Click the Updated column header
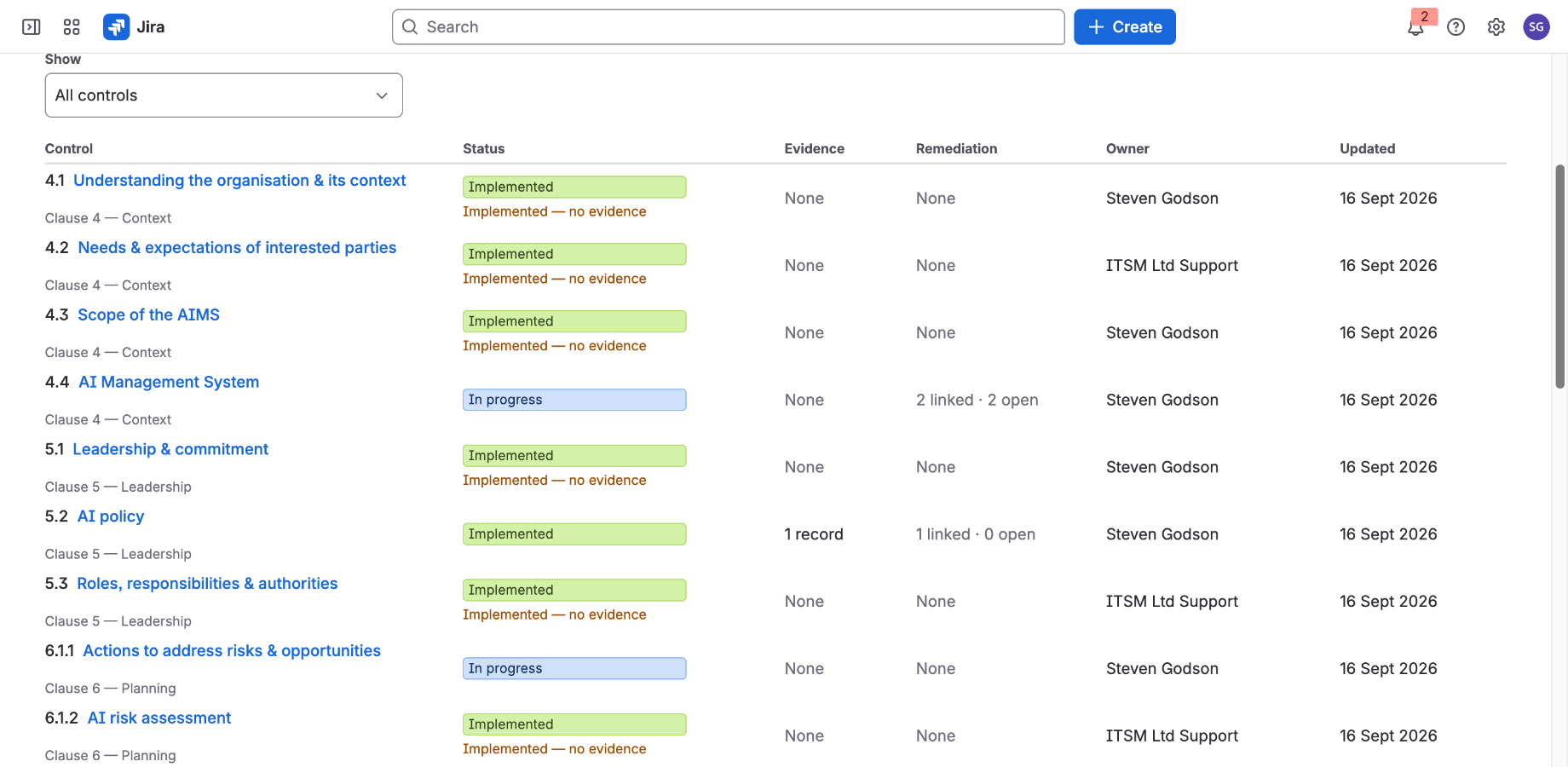The width and height of the screenshot is (1568, 767). point(1367,148)
